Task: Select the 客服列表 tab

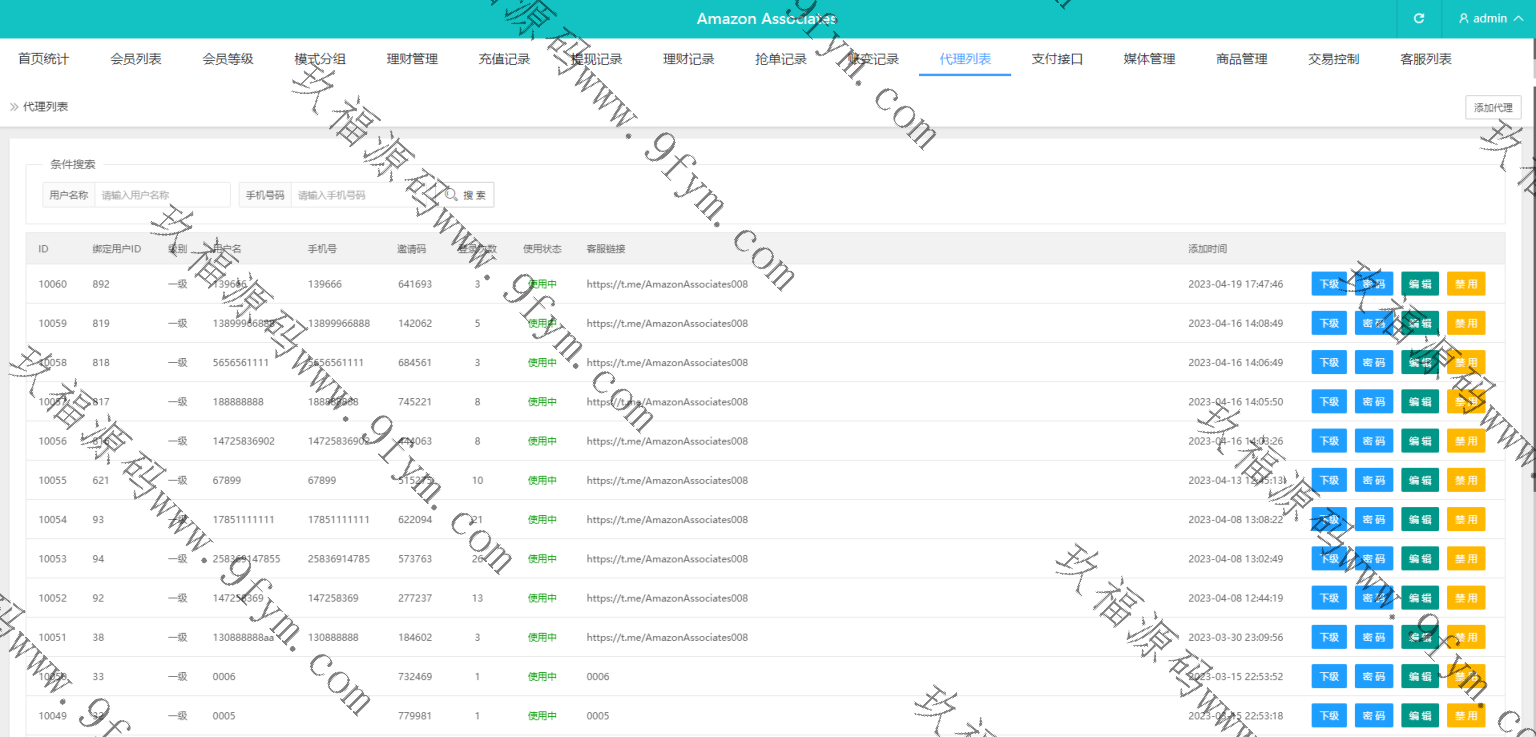Action: click(1425, 59)
